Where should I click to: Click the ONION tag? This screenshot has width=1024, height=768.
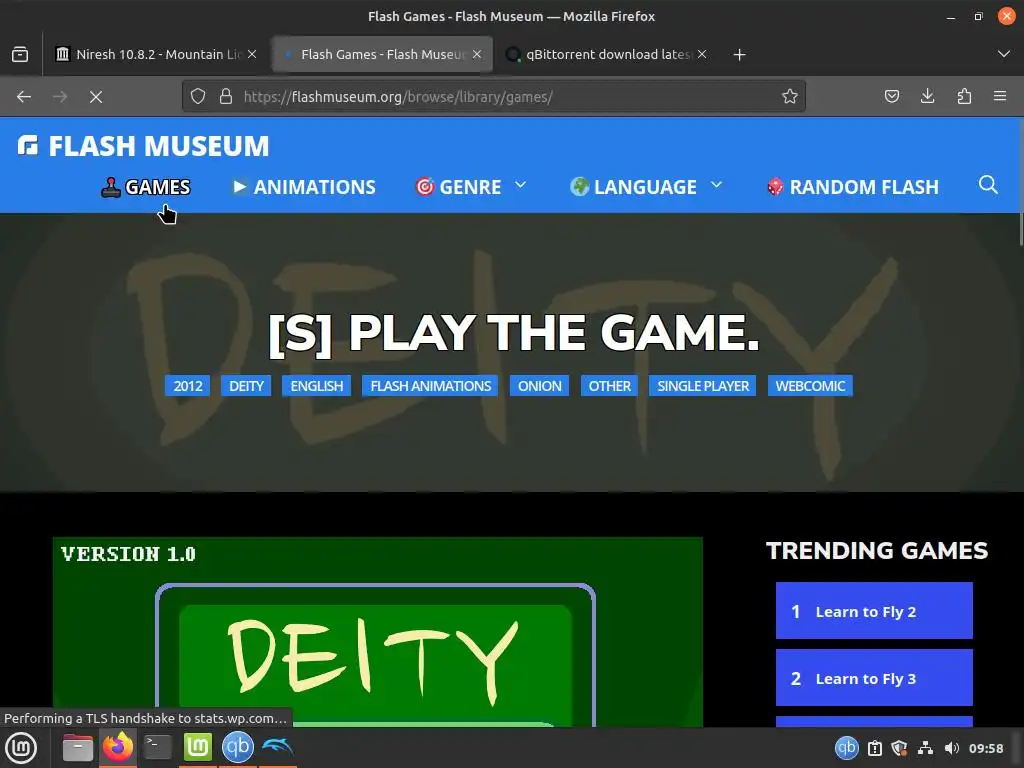click(539, 386)
